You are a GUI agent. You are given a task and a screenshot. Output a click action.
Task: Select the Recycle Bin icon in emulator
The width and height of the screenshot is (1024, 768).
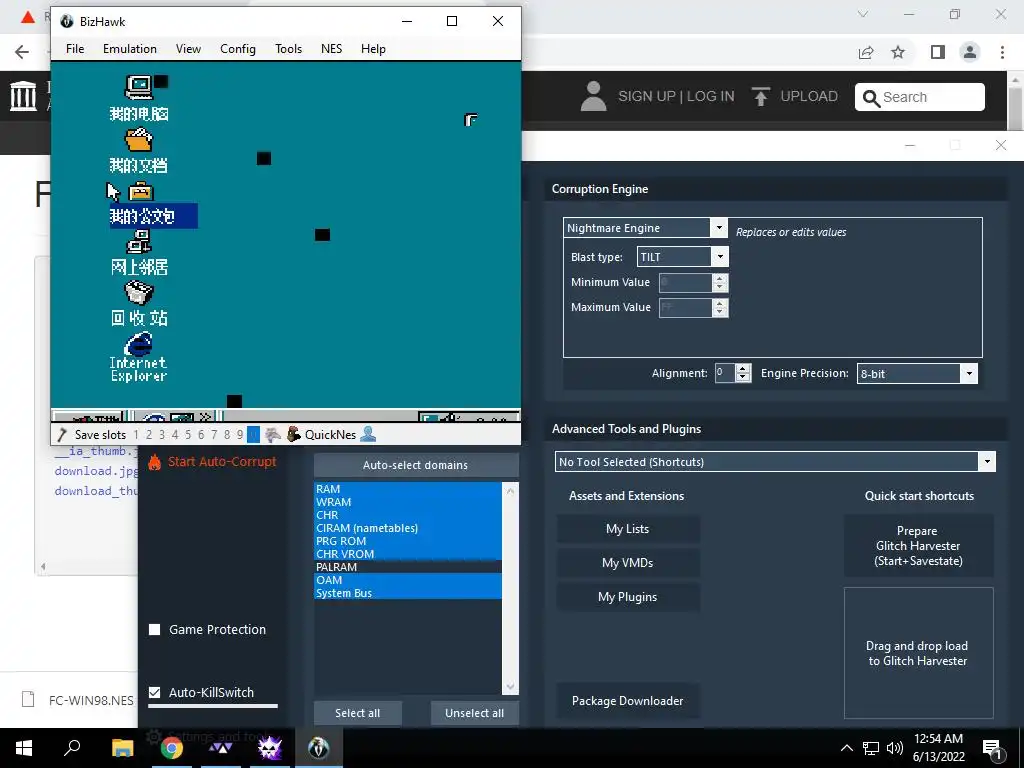point(138,293)
